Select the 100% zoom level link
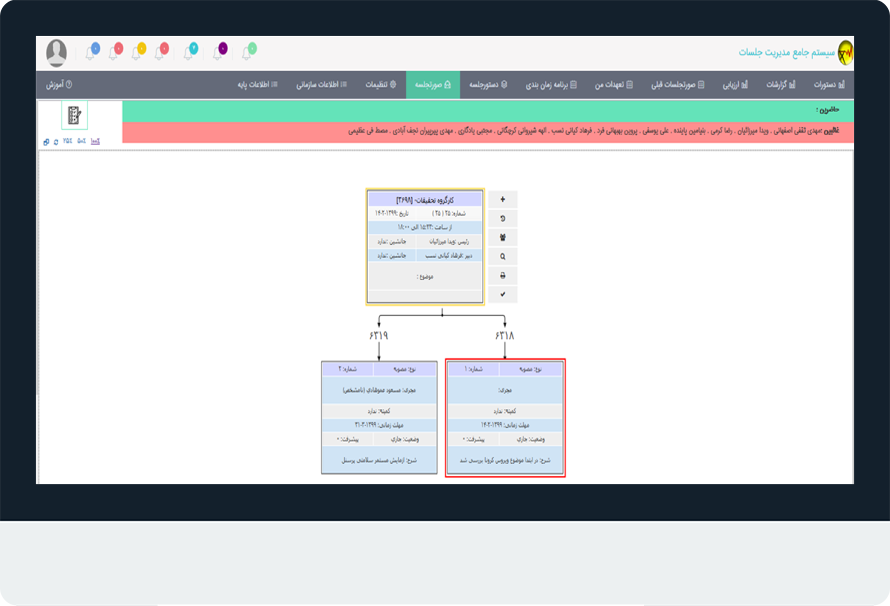 tap(95, 141)
